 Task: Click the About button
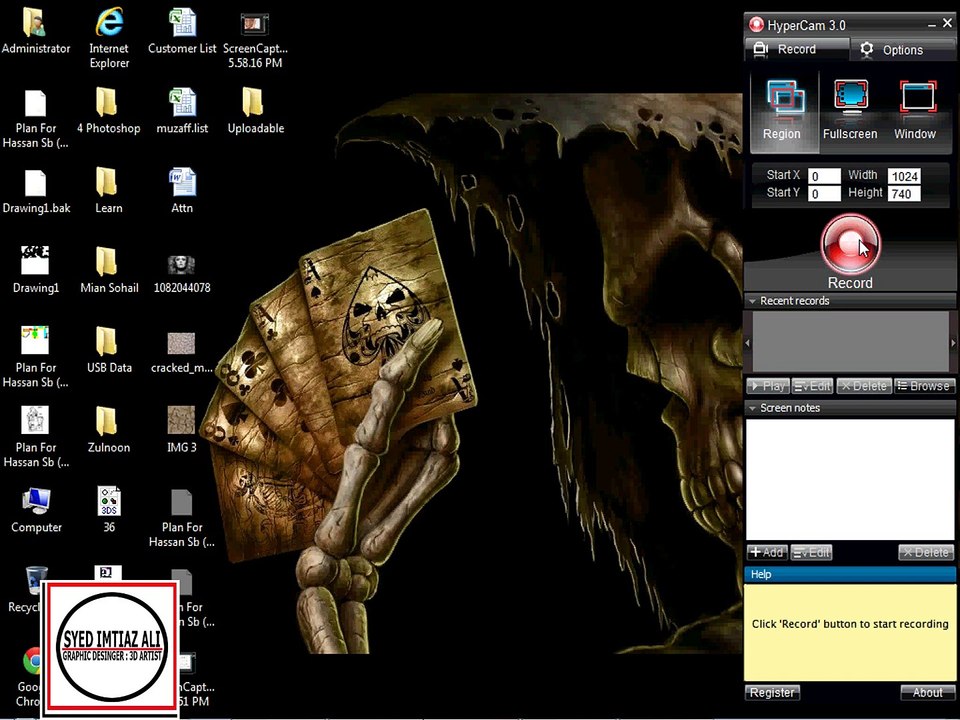(x=927, y=692)
